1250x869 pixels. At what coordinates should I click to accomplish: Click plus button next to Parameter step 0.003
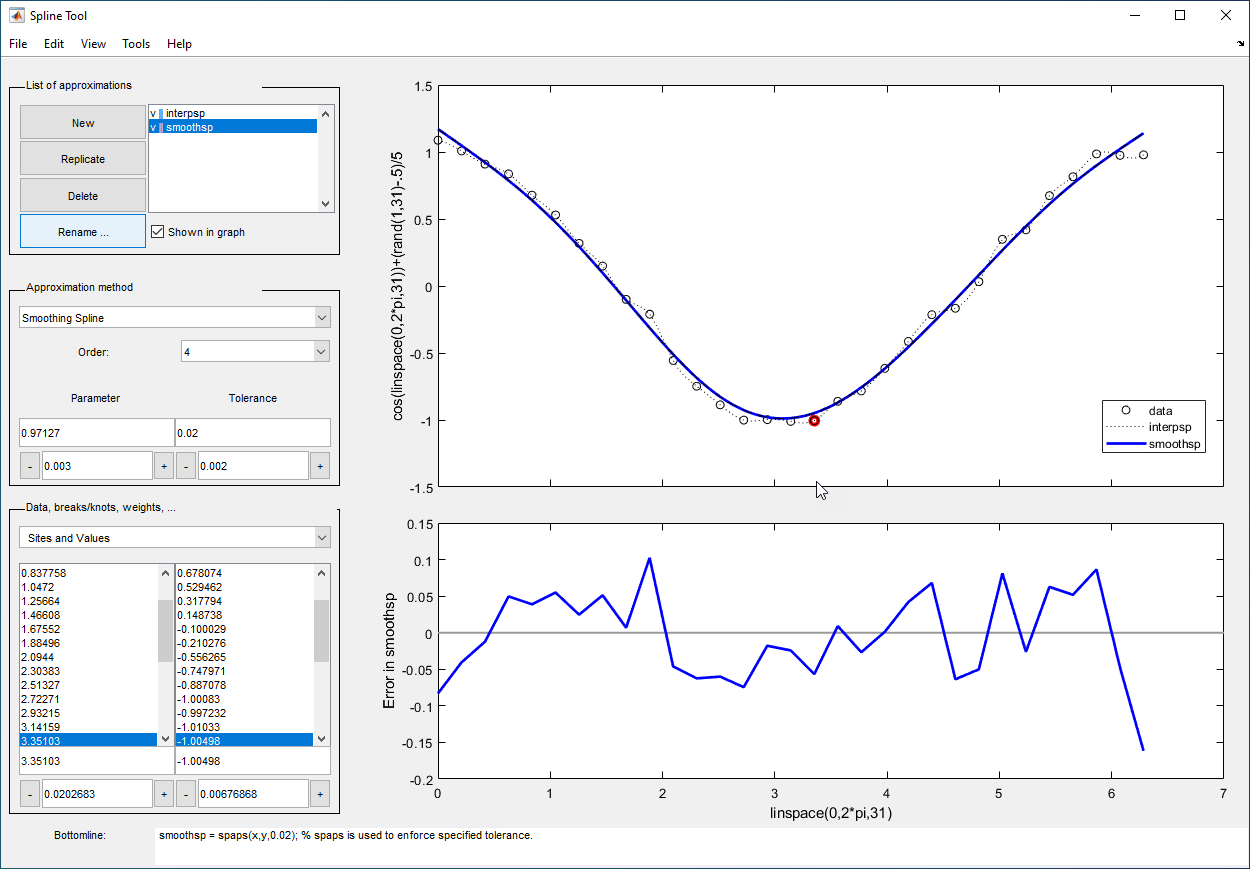163,466
